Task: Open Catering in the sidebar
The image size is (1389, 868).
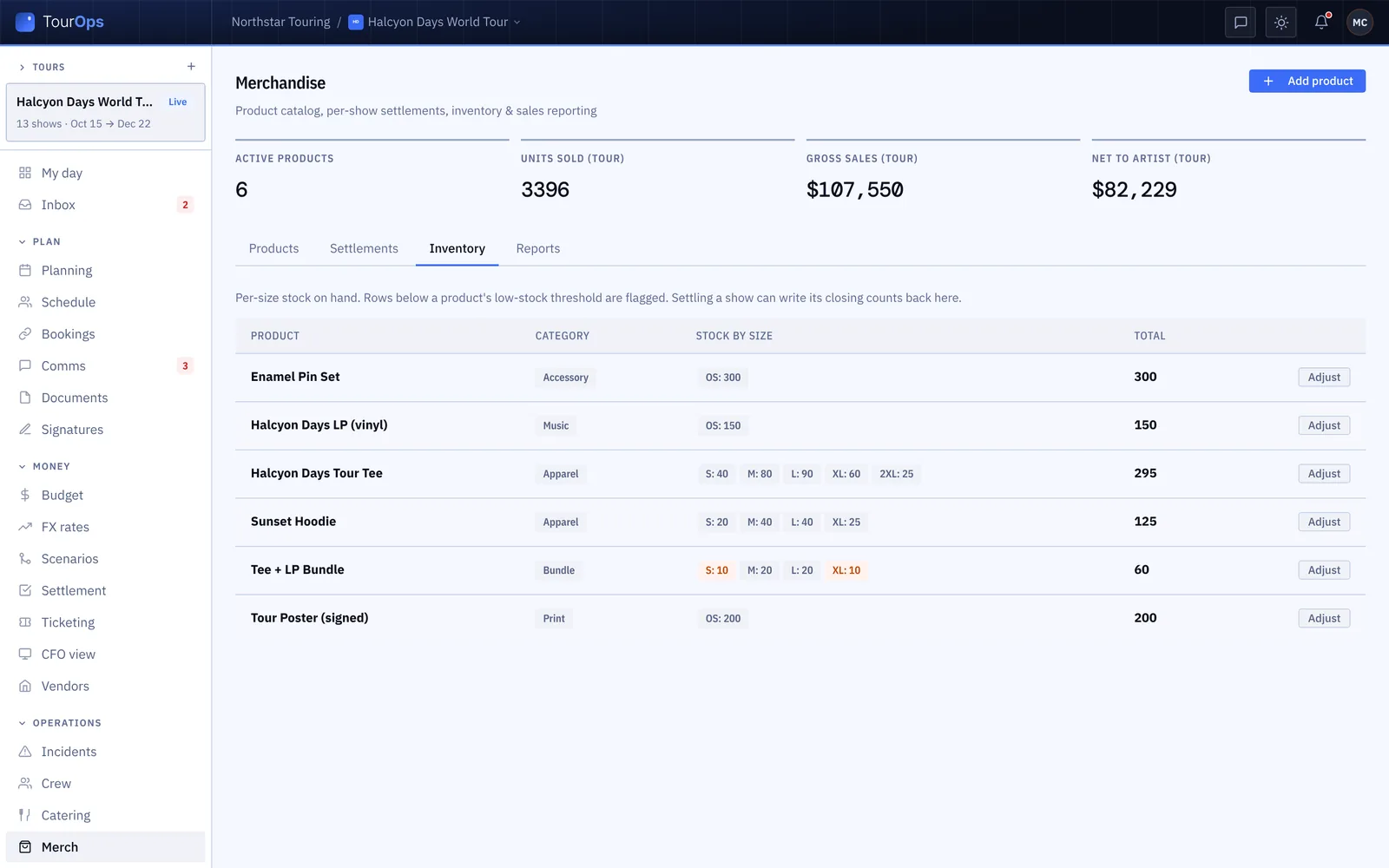Action: click(x=105, y=815)
